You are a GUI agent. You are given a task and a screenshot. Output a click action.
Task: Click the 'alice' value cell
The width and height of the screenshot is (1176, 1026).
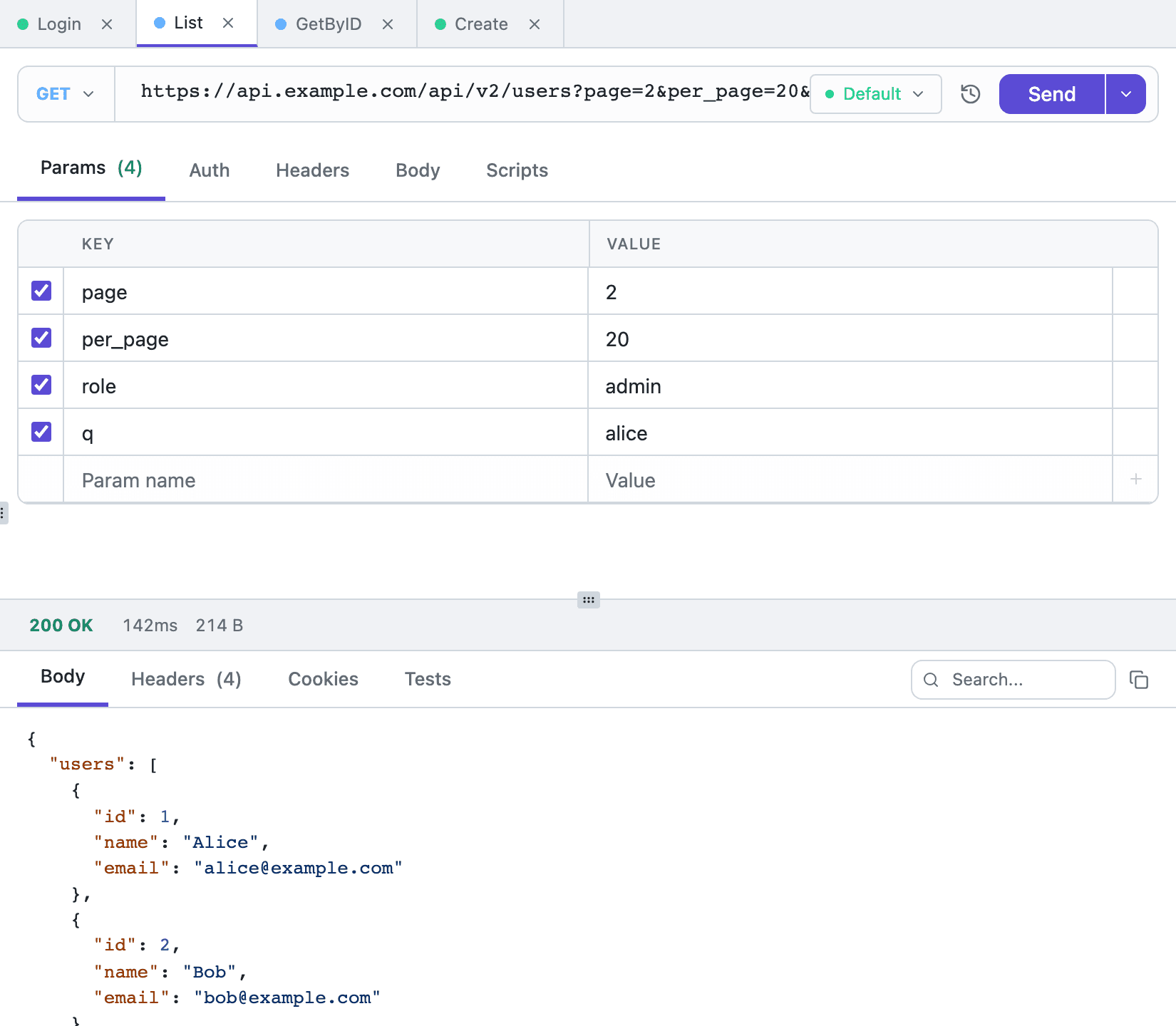pos(850,433)
